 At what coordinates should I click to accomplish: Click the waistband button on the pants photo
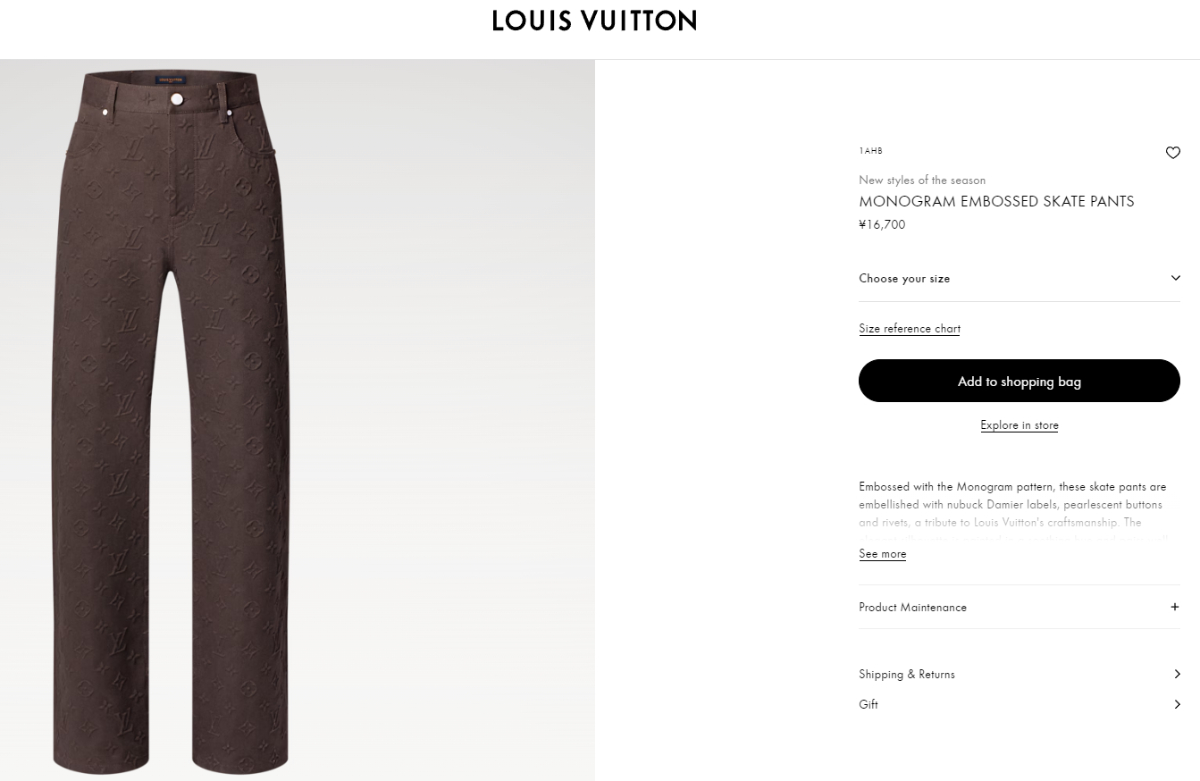click(x=177, y=98)
